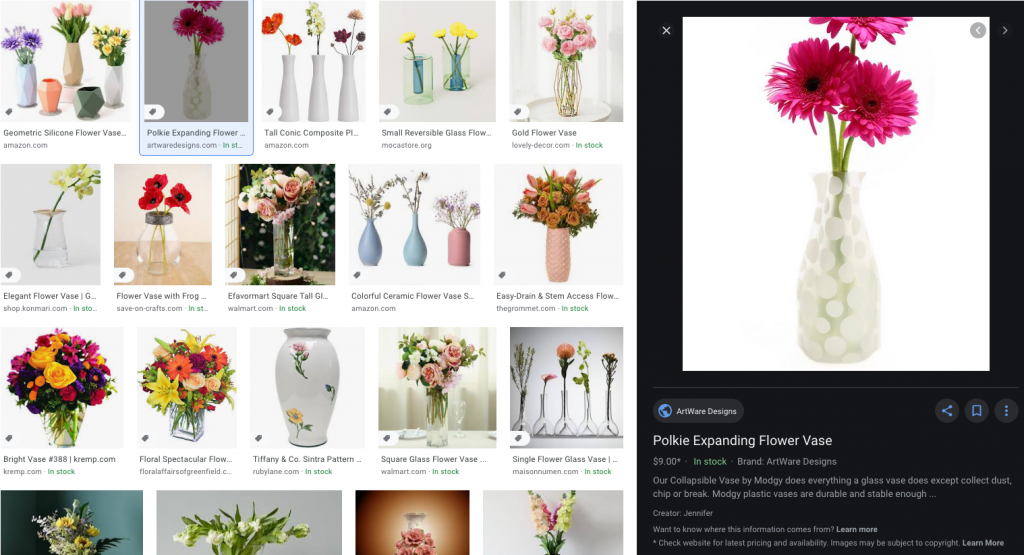Screen dimensions: 1024x555
Task: Open Square Glass Flower Vase thumbnail
Action: (x=437, y=387)
